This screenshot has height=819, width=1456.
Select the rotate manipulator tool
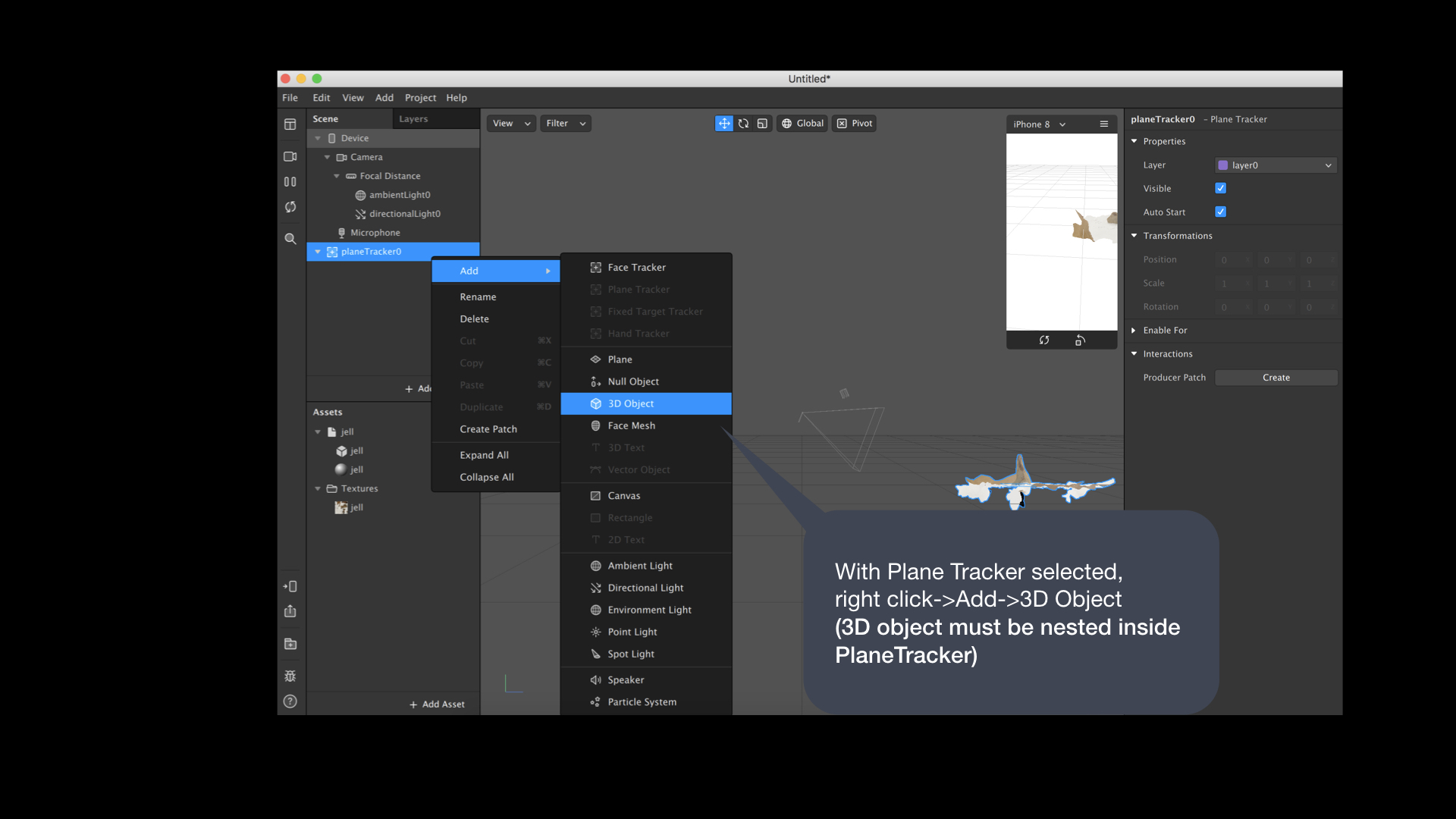click(743, 124)
